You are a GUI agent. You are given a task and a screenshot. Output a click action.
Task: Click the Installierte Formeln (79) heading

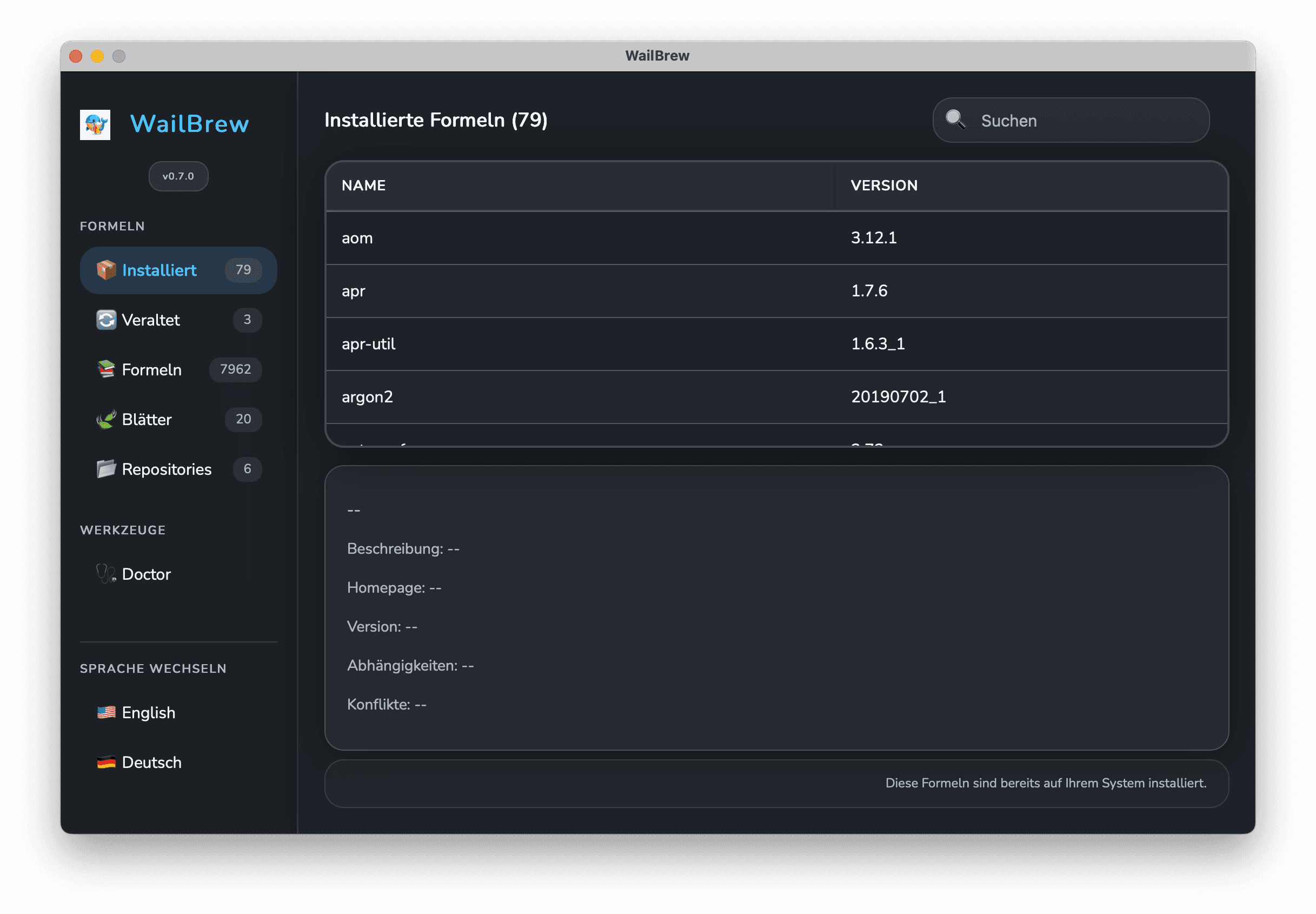pyautogui.click(x=436, y=120)
